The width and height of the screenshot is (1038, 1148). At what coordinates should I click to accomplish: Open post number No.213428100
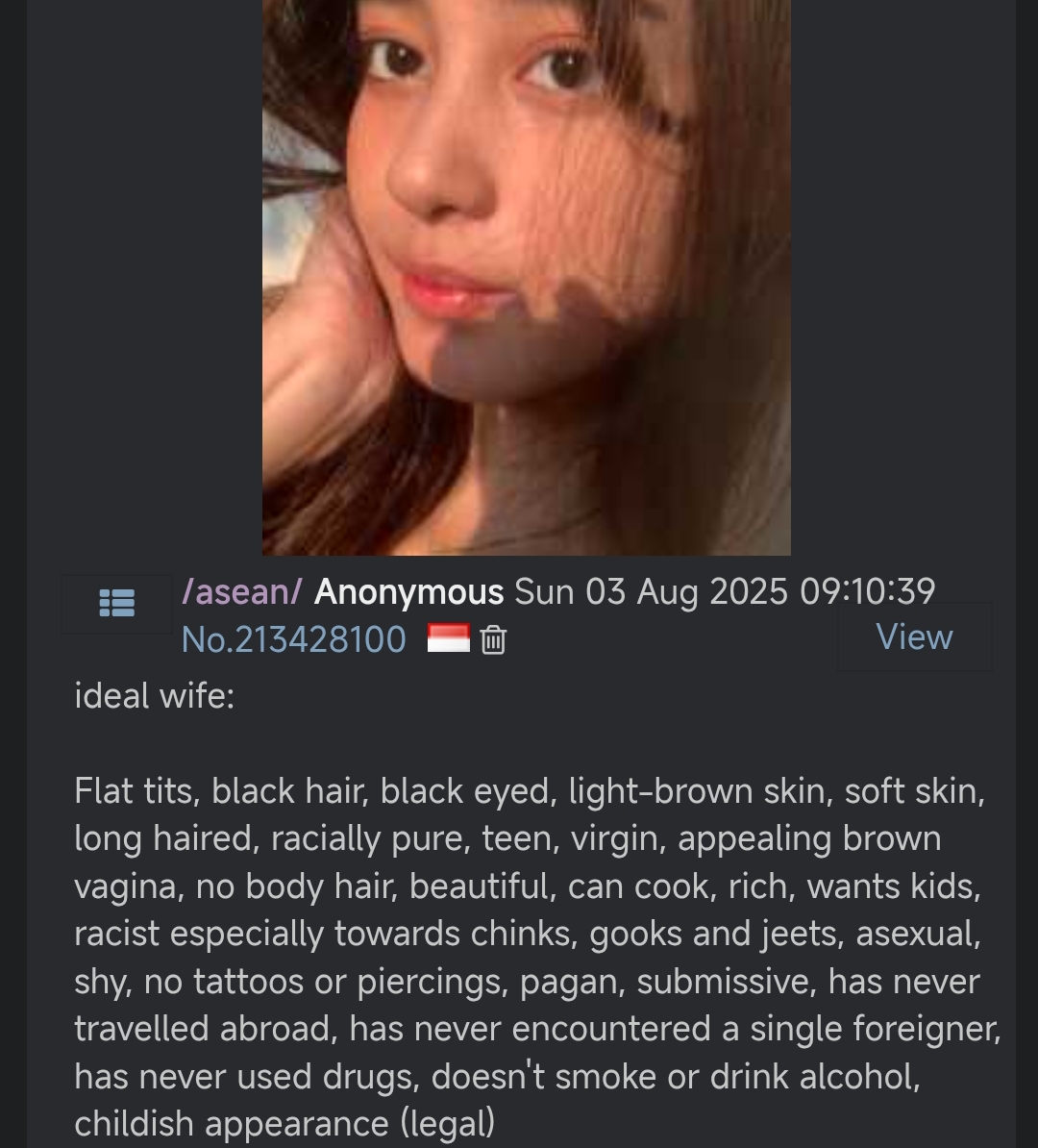click(293, 639)
